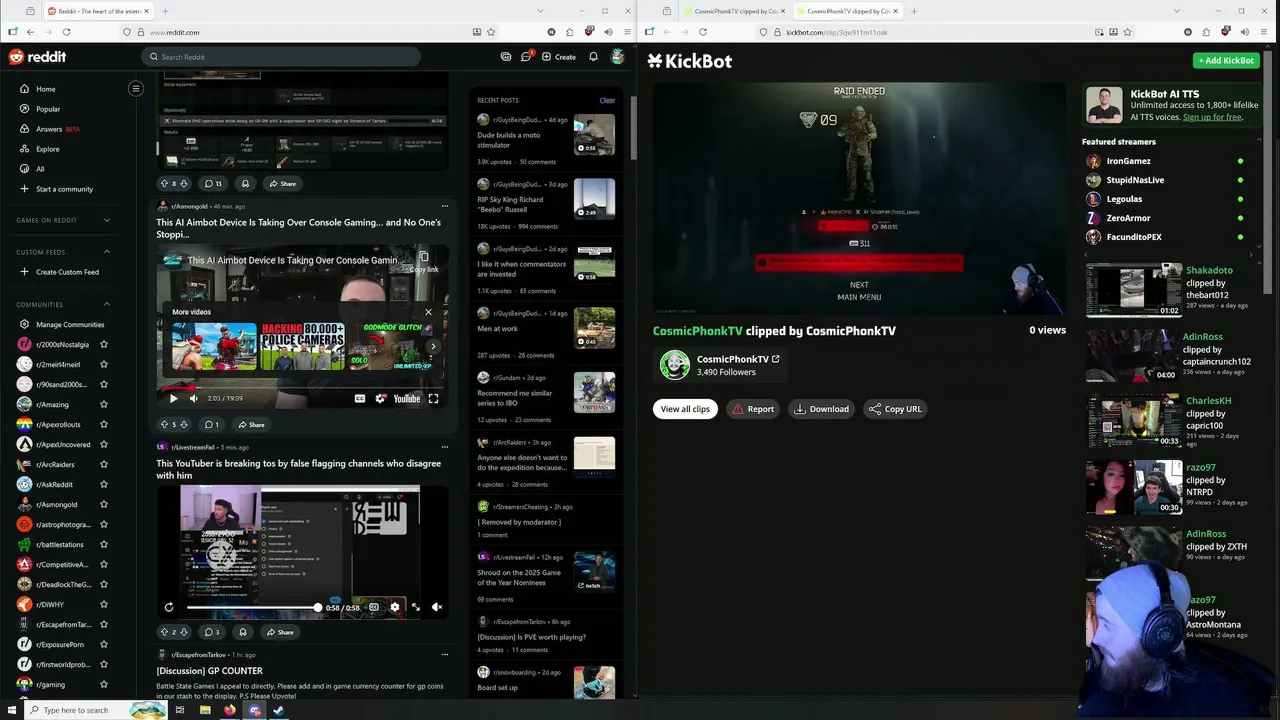Click the Search Reddit field
The height and width of the screenshot is (720, 1280).
(280, 57)
